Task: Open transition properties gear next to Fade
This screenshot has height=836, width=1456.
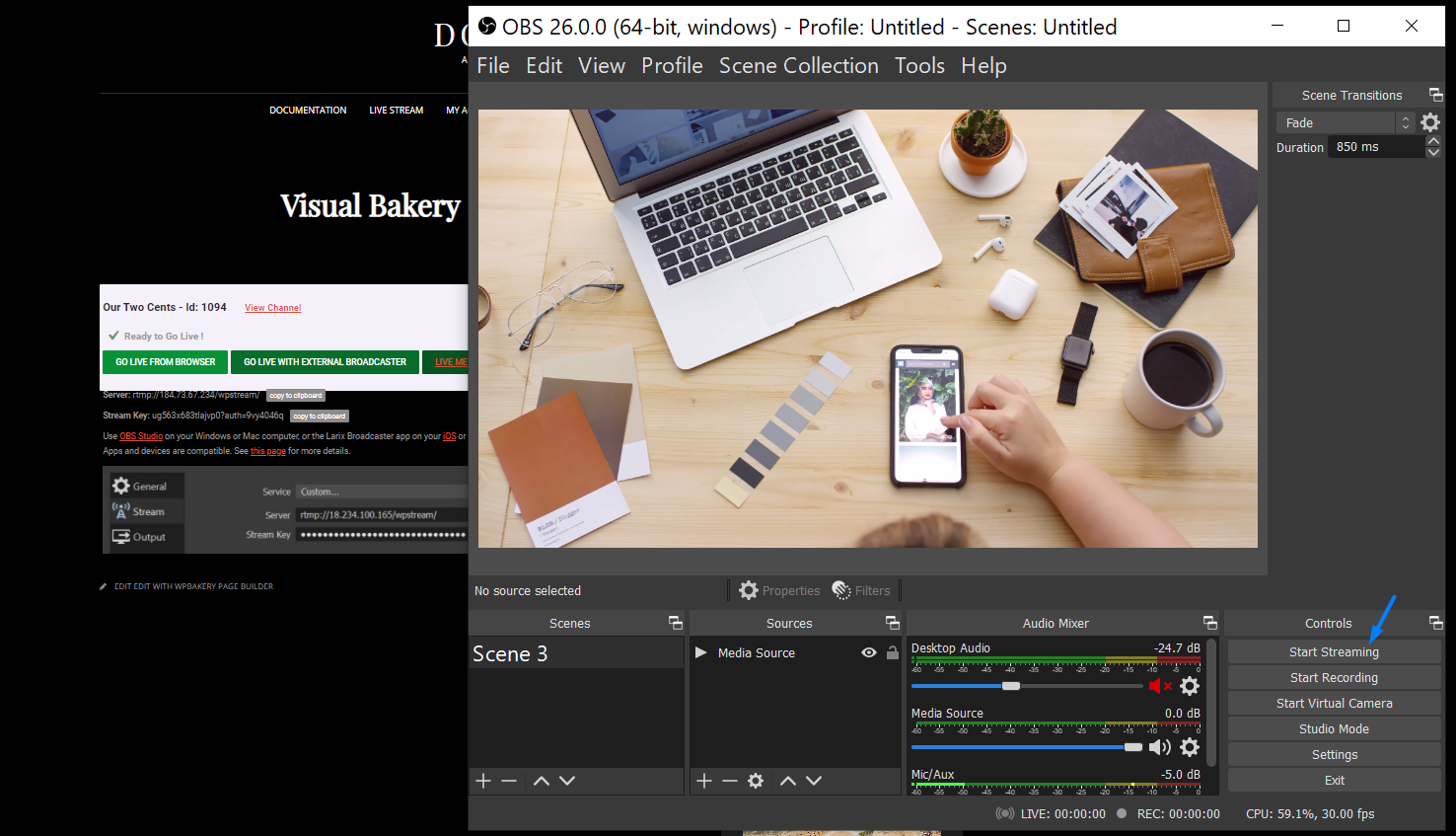Action: point(1430,122)
